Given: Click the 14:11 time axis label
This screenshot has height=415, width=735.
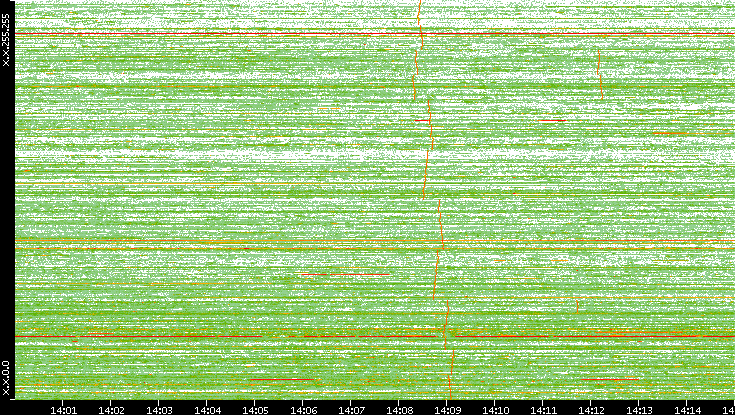Looking at the screenshot, I should pyautogui.click(x=543, y=410).
